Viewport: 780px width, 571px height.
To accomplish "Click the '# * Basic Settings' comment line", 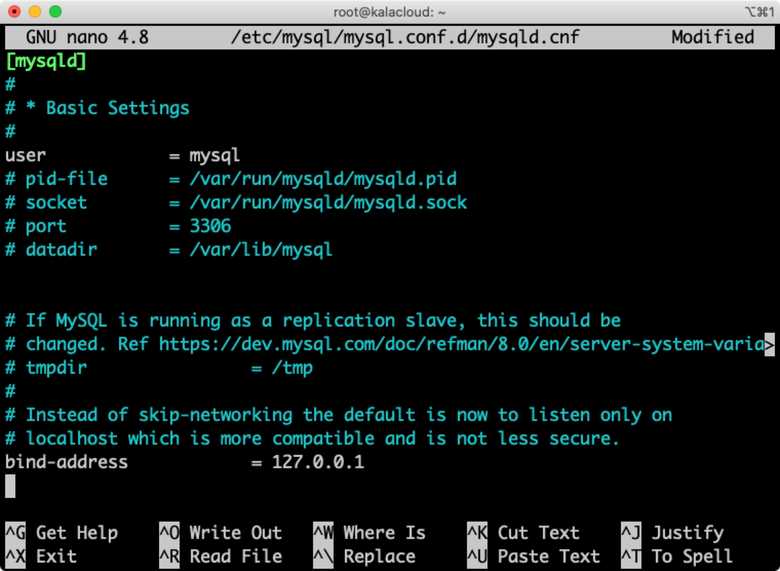I will click(98, 108).
